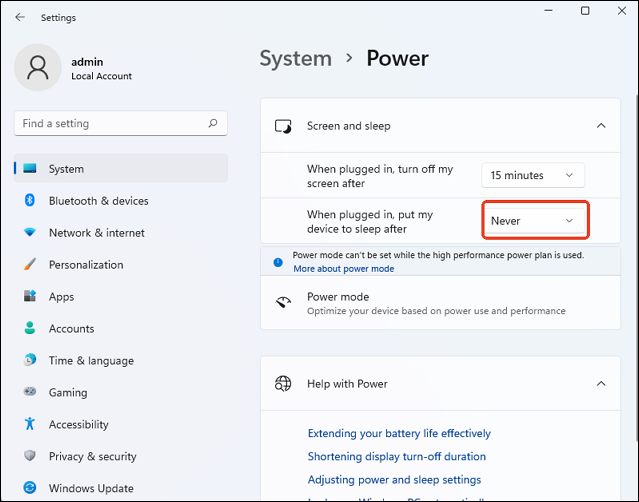This screenshot has height=502, width=639.
Task: Open the Apps settings category
Action: 61,297
